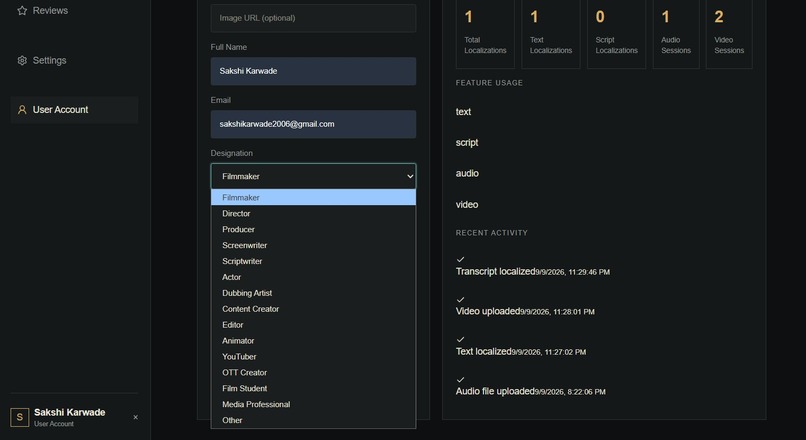Viewport: 806px width, 440px height.
Task: Click the S avatar badge in sidebar
Action: (x=20, y=417)
